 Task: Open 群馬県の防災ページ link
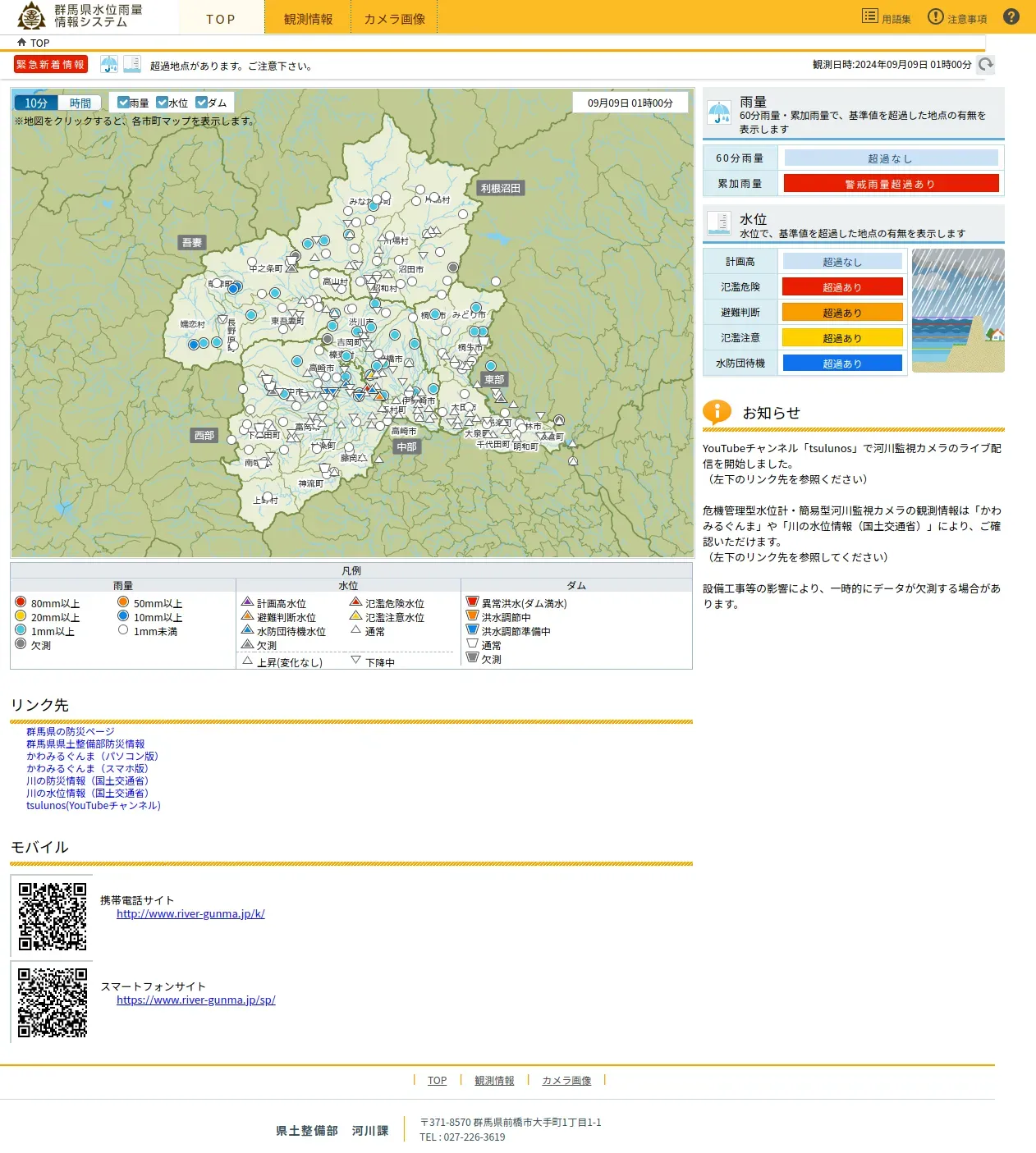pyautogui.click(x=71, y=731)
